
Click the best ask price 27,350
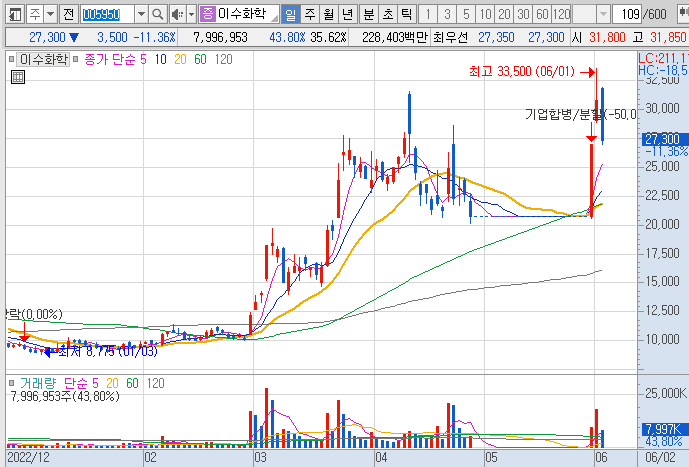[496, 37]
